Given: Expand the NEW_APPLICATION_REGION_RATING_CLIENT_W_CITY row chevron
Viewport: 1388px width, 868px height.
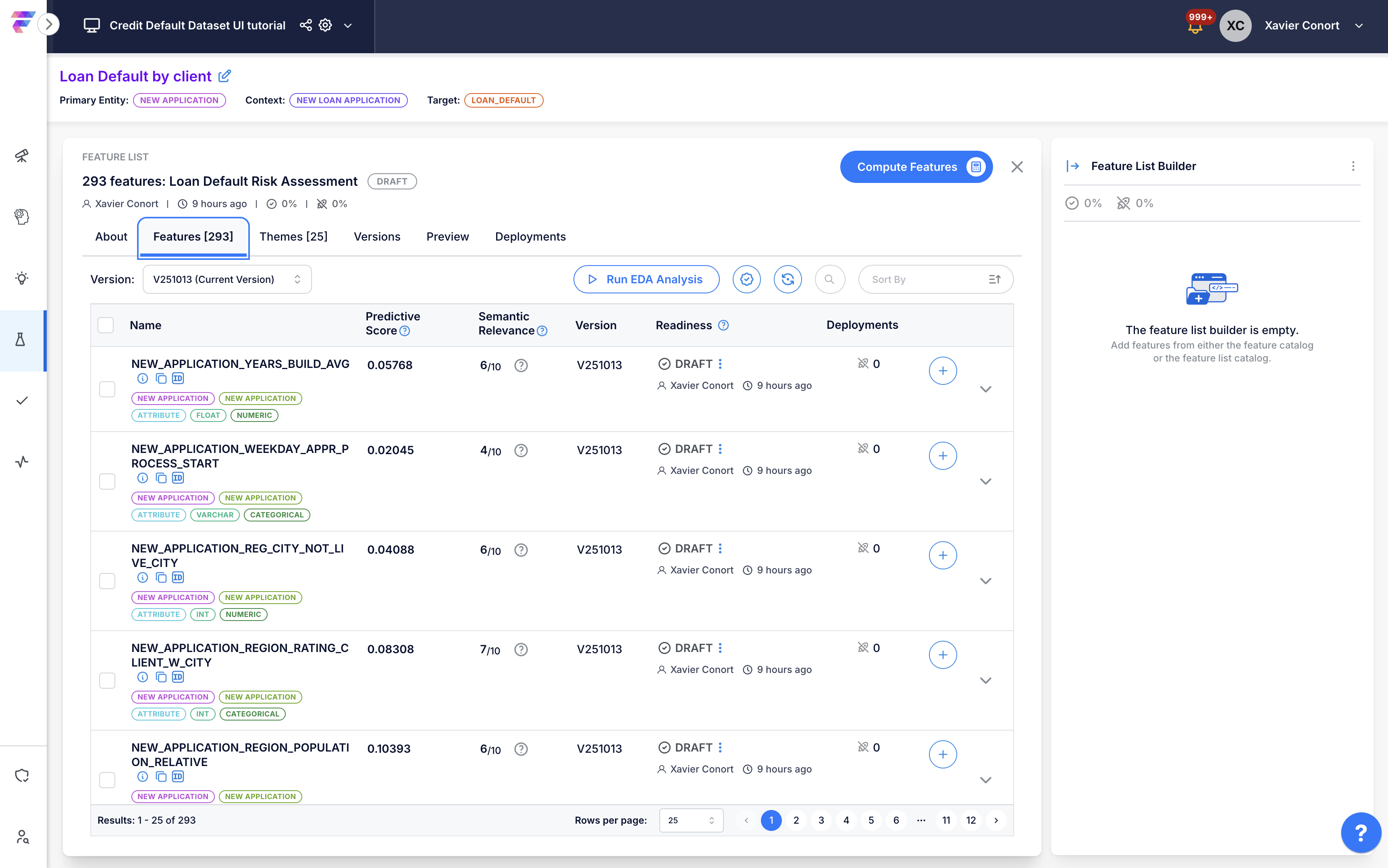Looking at the screenshot, I should pos(986,681).
